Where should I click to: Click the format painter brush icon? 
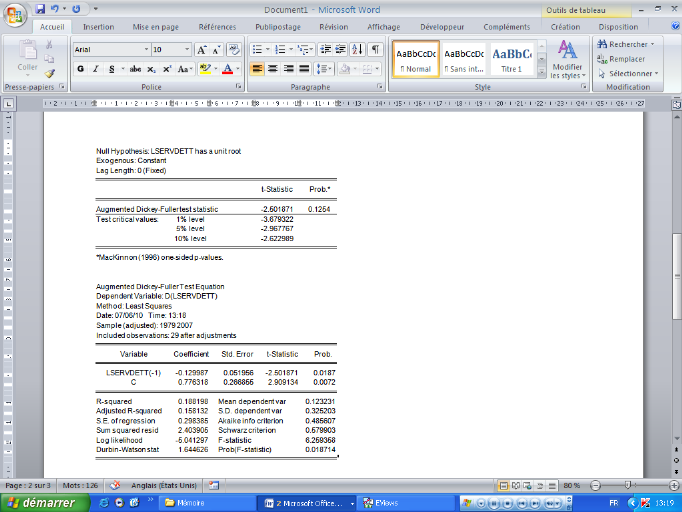point(50,73)
